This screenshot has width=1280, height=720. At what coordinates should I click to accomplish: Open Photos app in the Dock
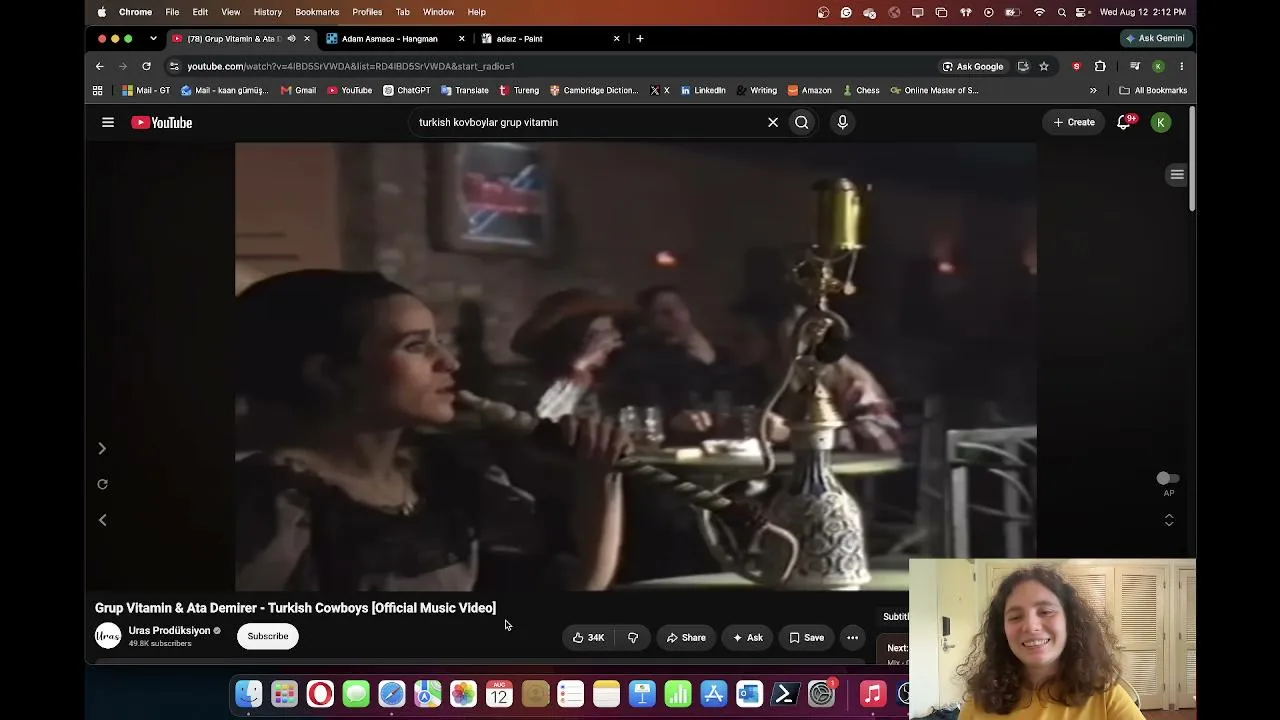point(463,693)
